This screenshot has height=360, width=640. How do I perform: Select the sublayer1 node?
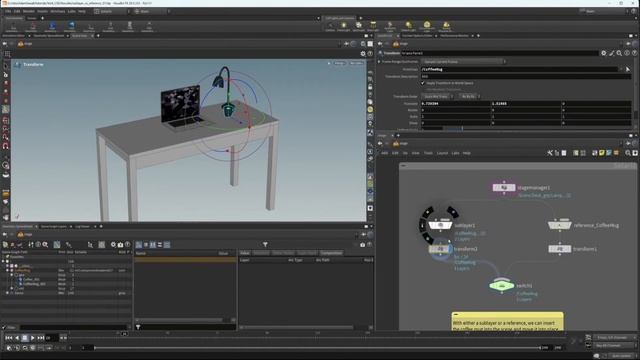(440, 225)
